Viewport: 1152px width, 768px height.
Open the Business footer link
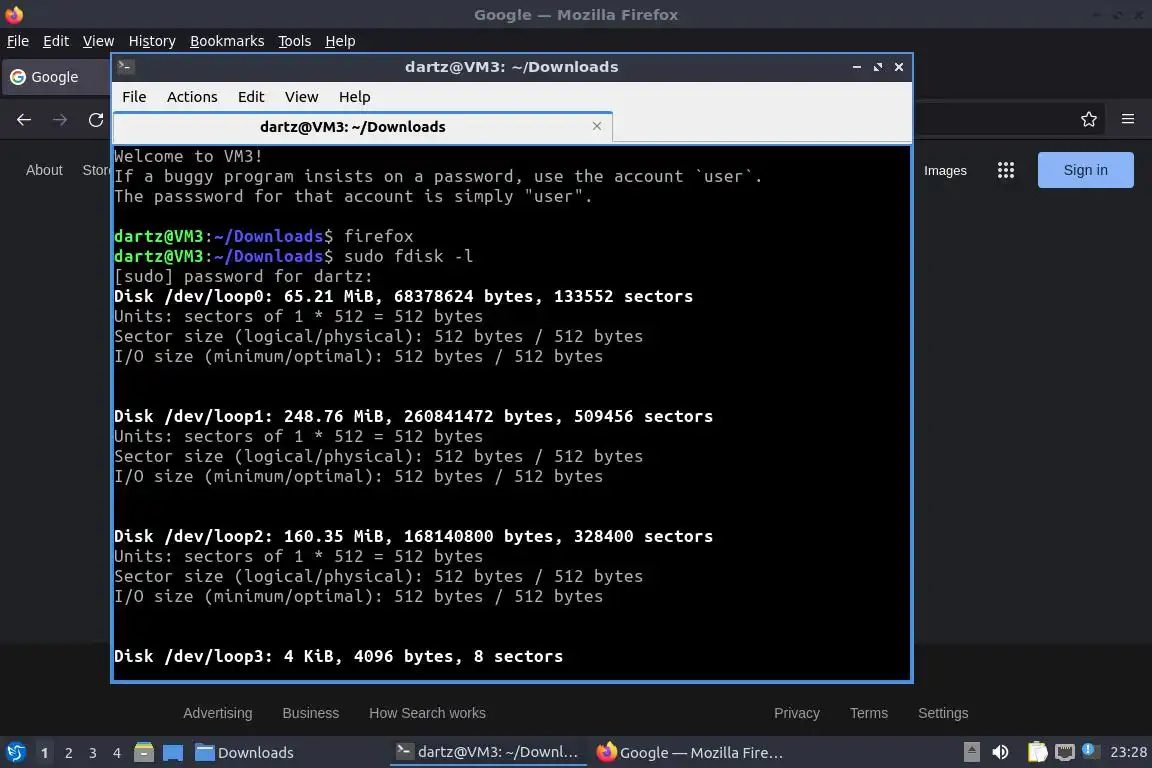click(311, 713)
